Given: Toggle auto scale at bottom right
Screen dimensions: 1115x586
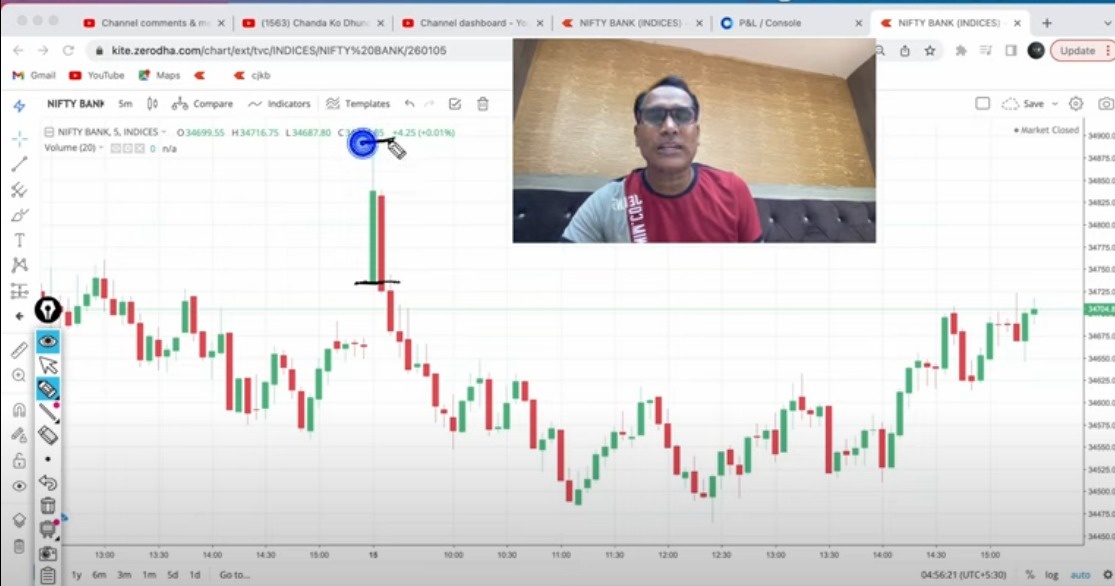Looking at the screenshot, I should click(1080, 575).
